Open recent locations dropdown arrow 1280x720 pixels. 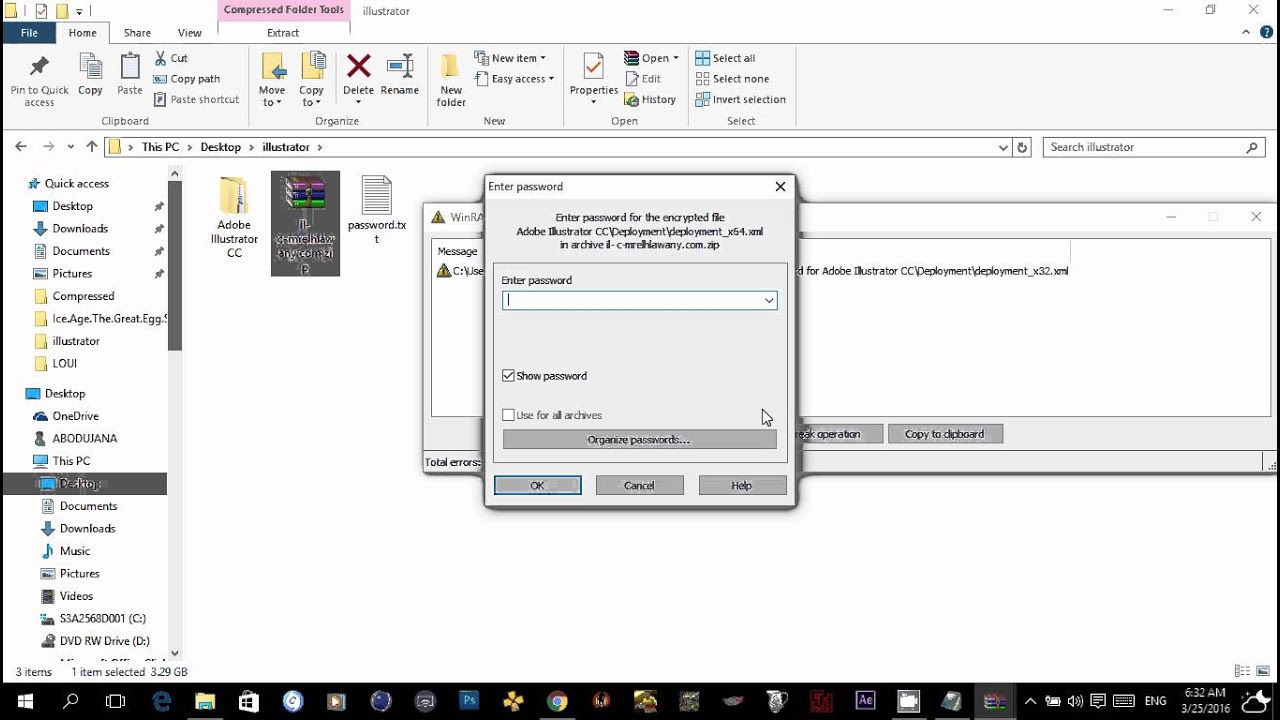tap(71, 147)
